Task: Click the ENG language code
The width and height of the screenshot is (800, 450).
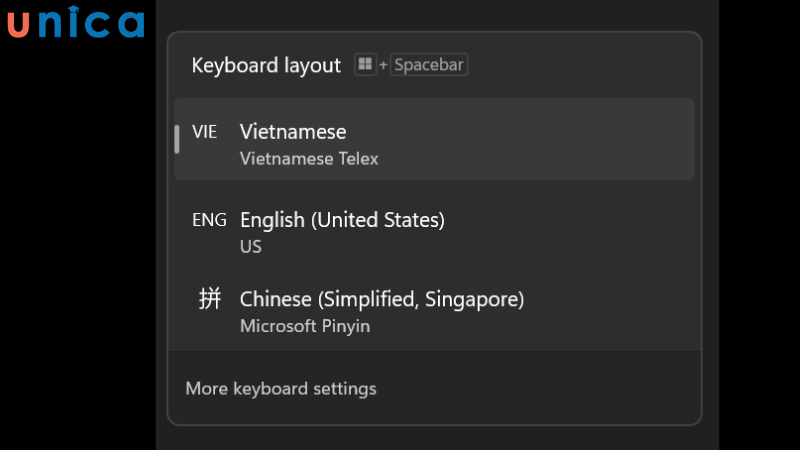Action: 209,220
